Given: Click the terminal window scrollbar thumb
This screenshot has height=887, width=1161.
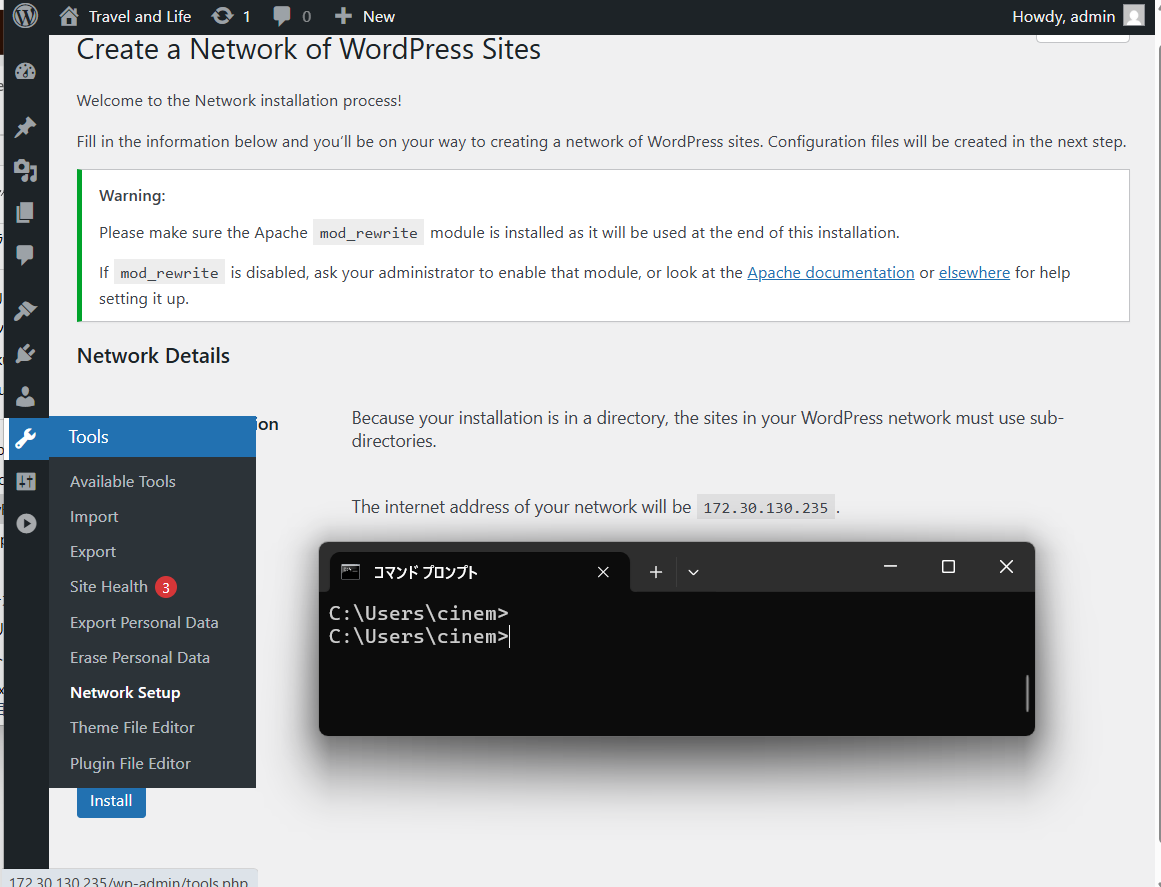Looking at the screenshot, I should [1027, 693].
